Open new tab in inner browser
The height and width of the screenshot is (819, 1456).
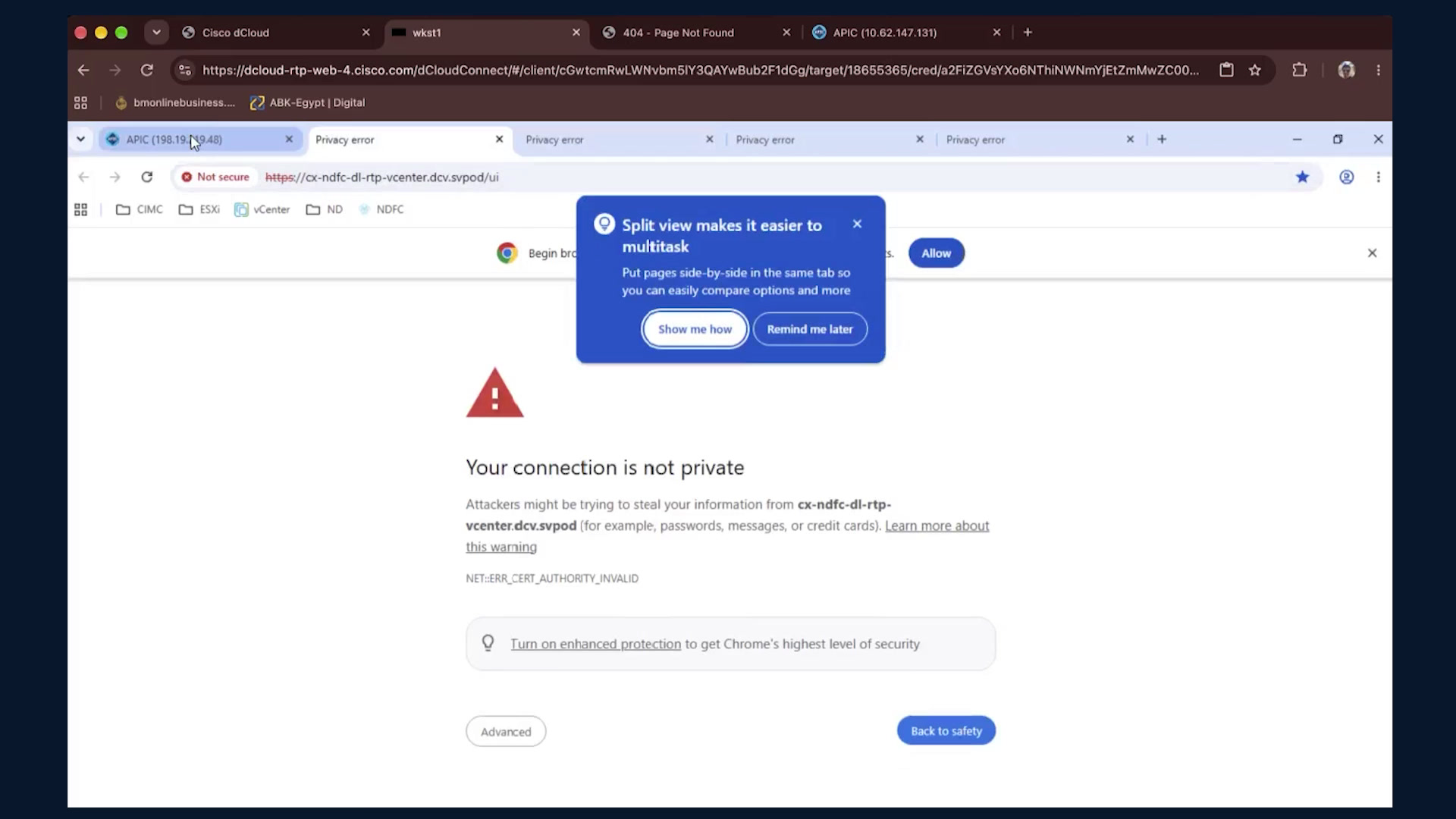click(x=1162, y=140)
